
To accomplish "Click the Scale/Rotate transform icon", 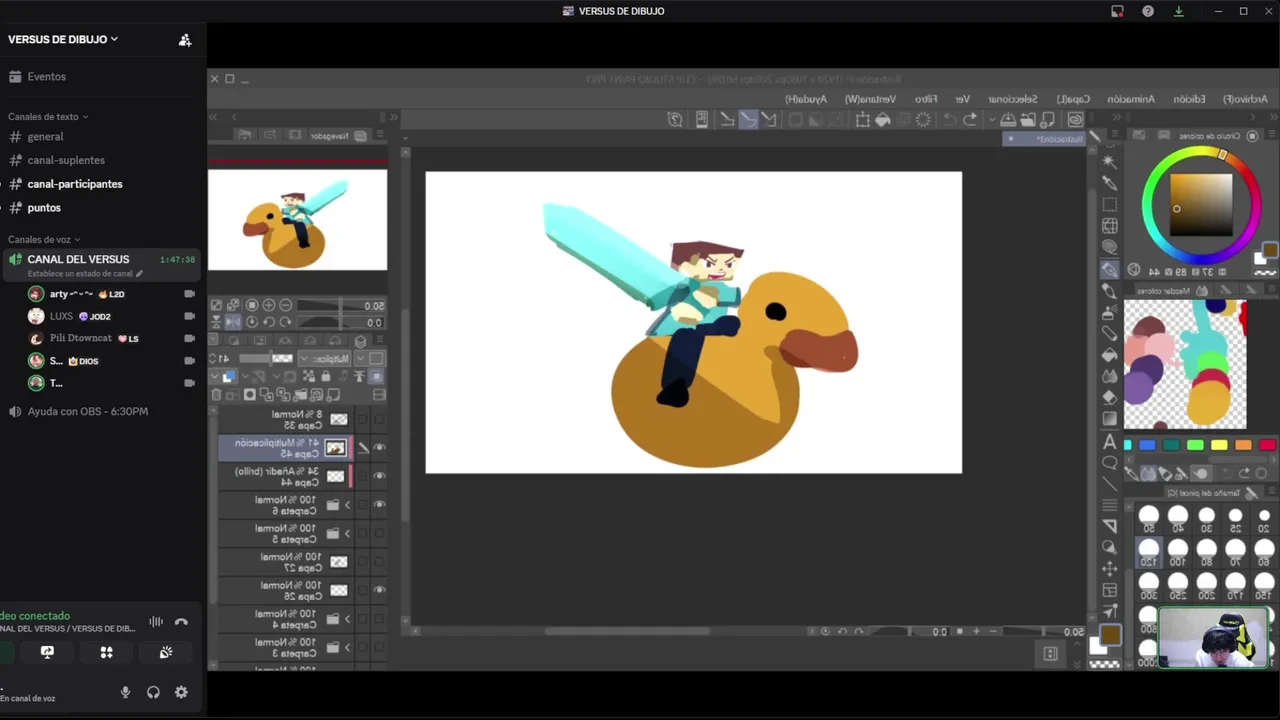I will [x=862, y=120].
